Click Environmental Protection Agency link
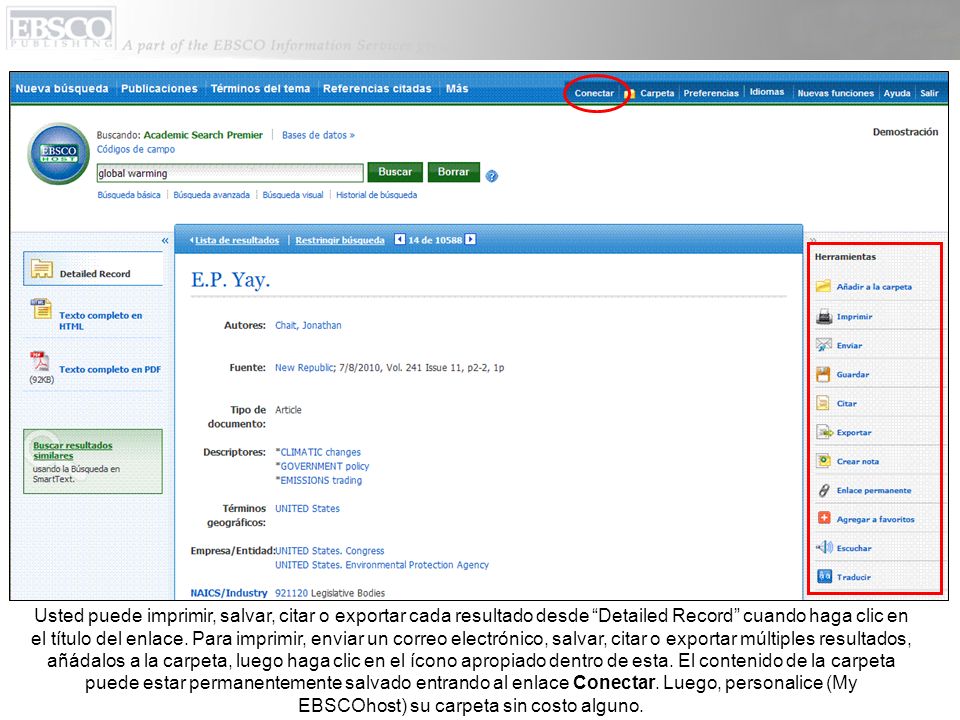960x720 pixels. click(x=381, y=564)
